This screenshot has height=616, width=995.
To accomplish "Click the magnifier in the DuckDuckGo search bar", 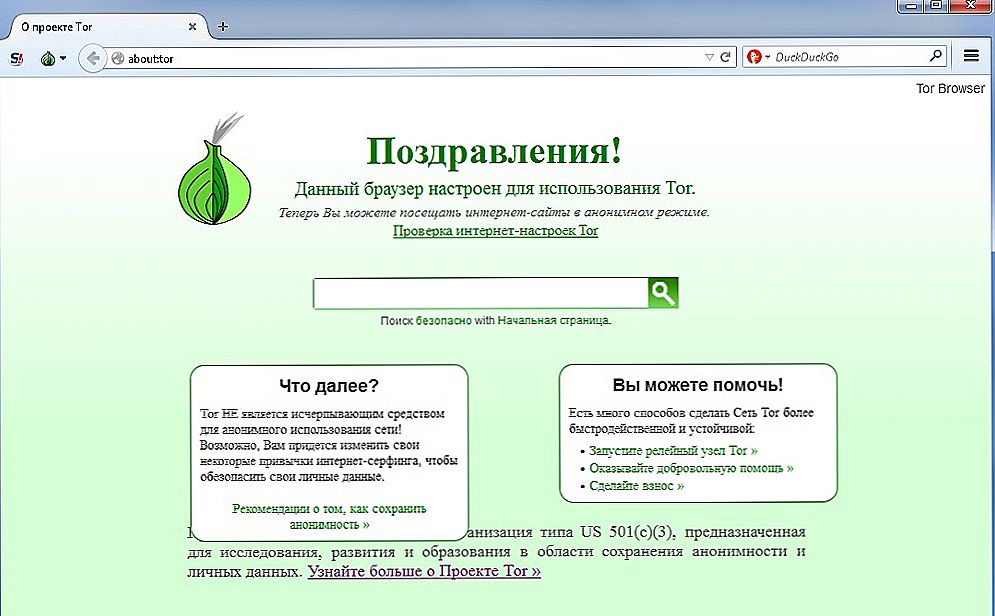I will pos(935,56).
